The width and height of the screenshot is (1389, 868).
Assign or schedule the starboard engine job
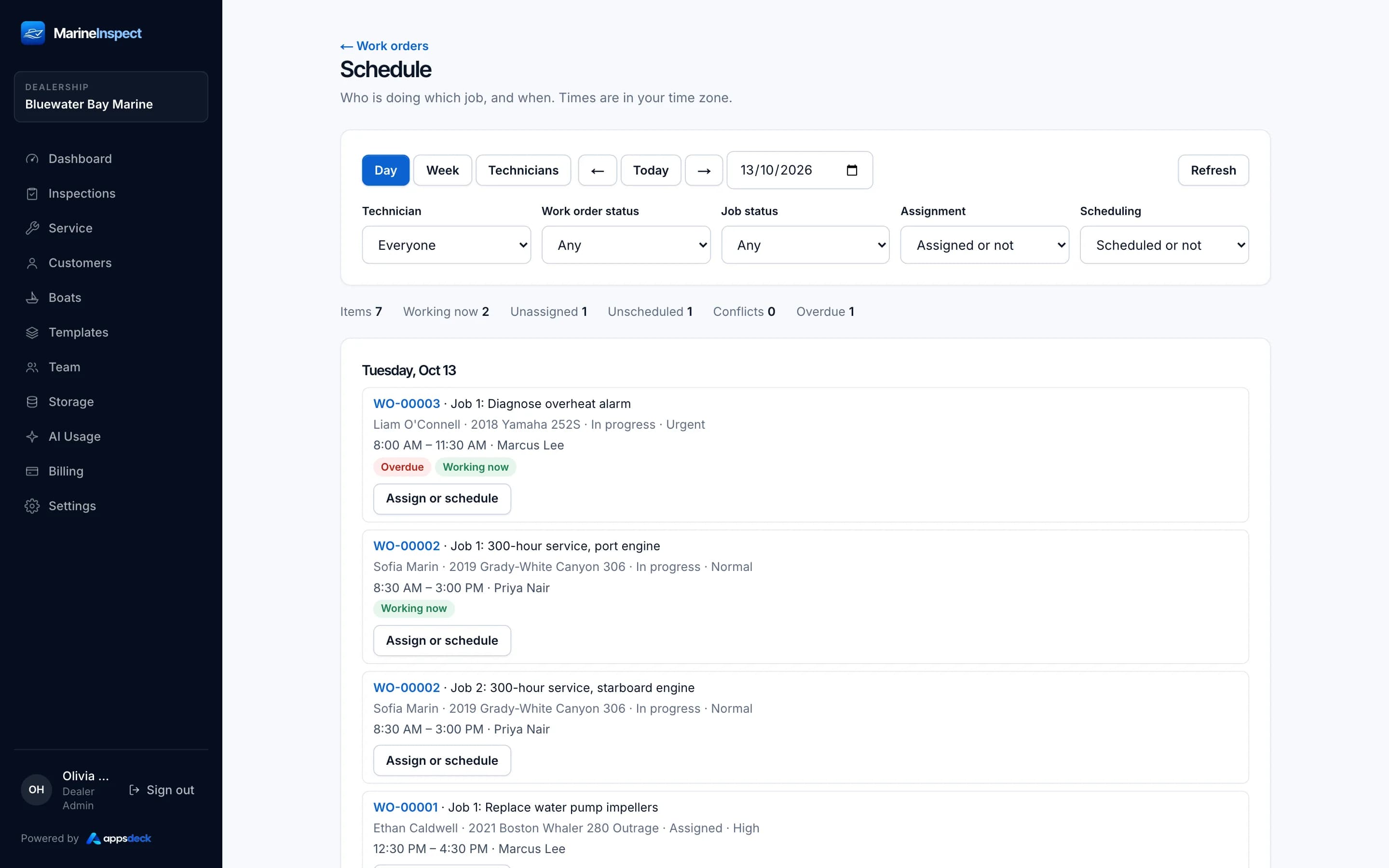(x=442, y=760)
